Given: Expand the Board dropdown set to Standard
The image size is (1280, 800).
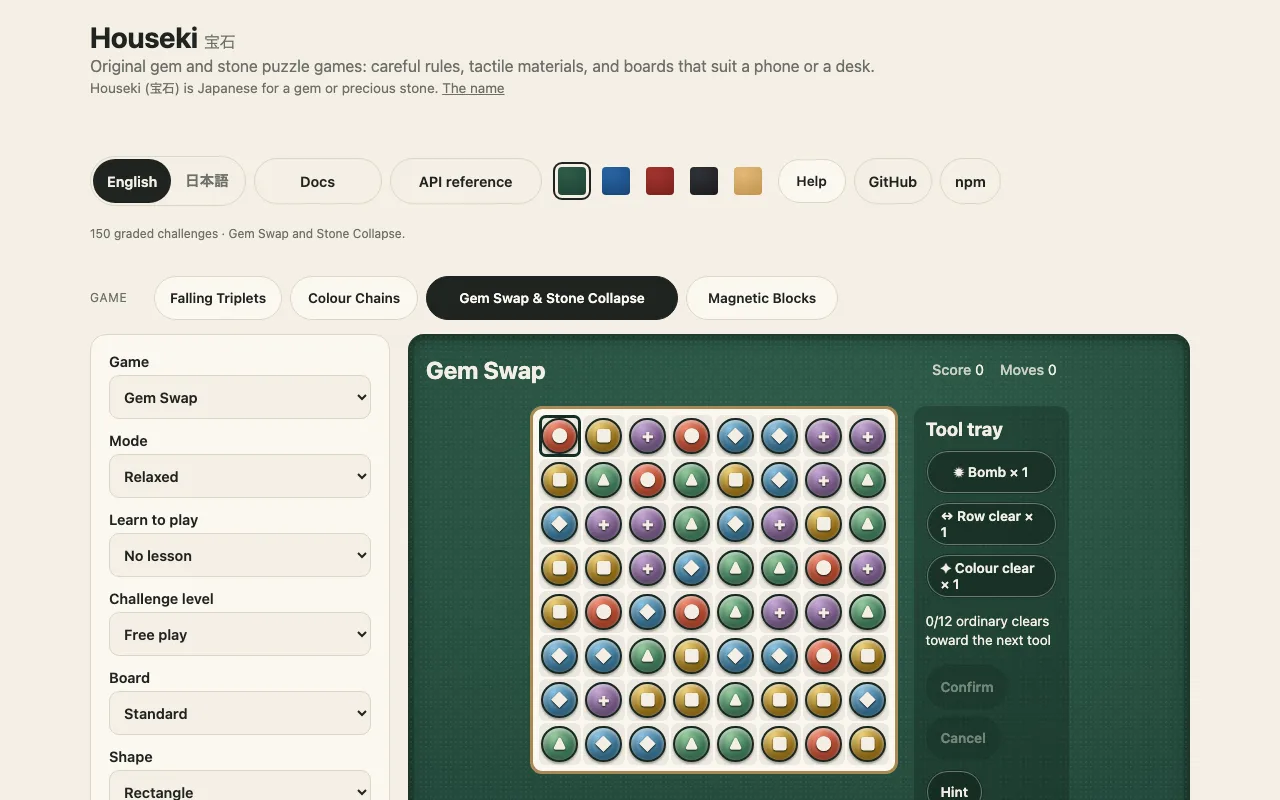Looking at the screenshot, I should pos(240,713).
